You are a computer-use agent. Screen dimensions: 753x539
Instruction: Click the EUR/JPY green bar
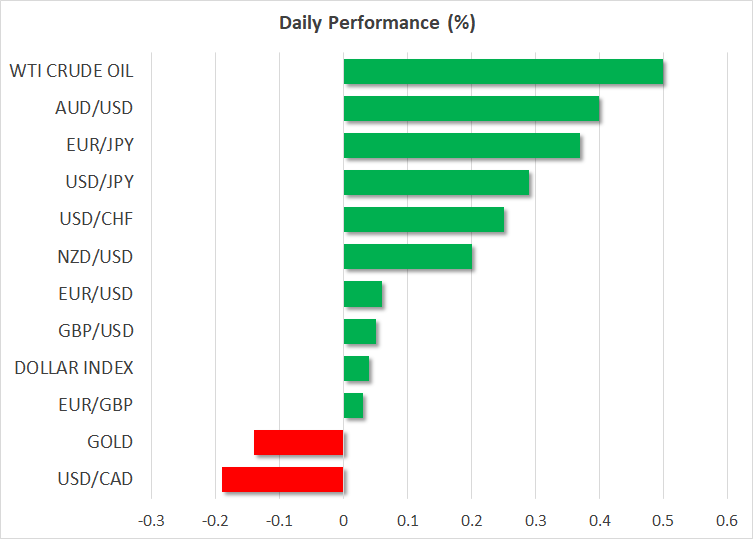461,146
